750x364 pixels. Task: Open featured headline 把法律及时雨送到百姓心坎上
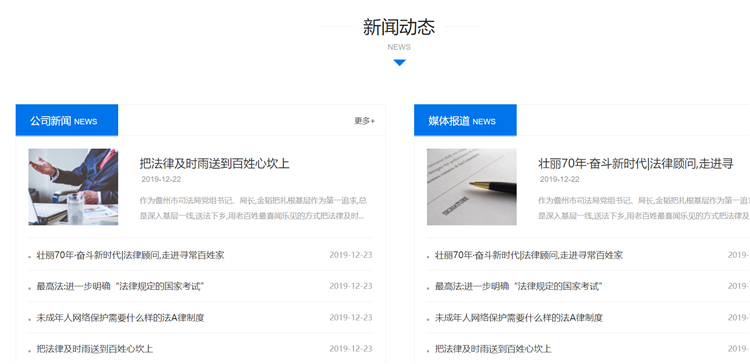point(214,164)
